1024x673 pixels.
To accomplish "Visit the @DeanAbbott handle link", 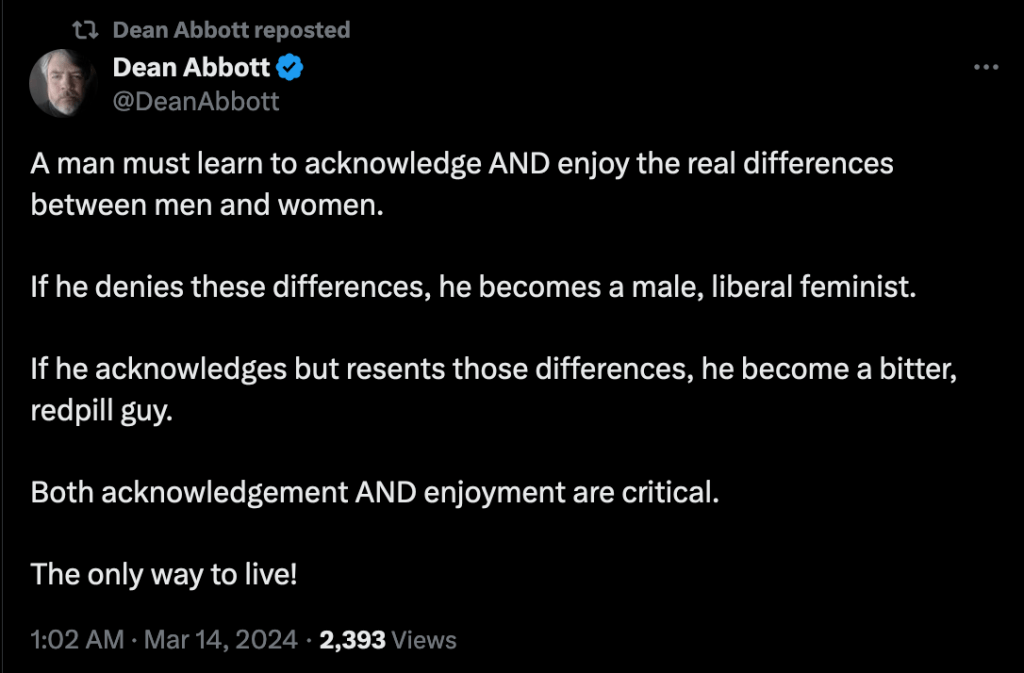I will click(196, 101).
